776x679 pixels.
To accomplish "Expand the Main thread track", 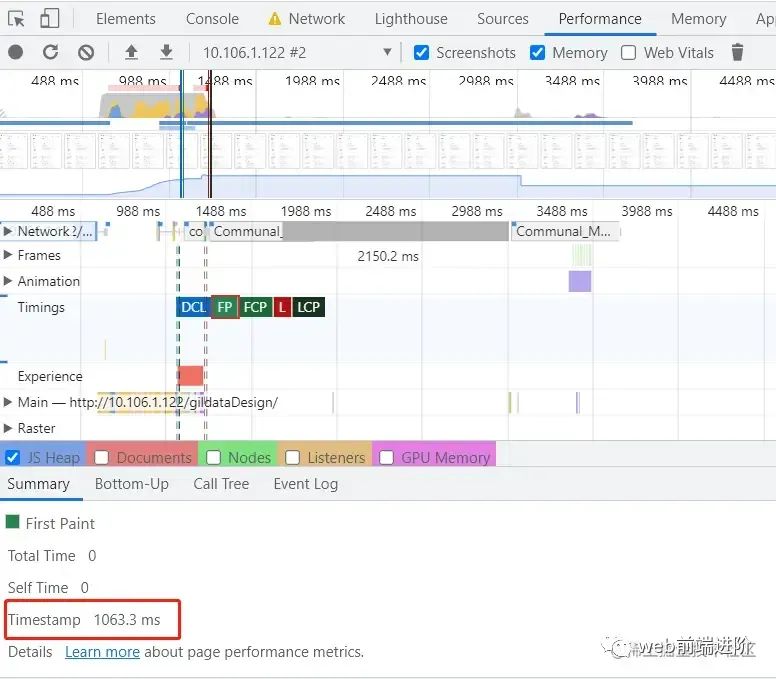I will (7, 402).
